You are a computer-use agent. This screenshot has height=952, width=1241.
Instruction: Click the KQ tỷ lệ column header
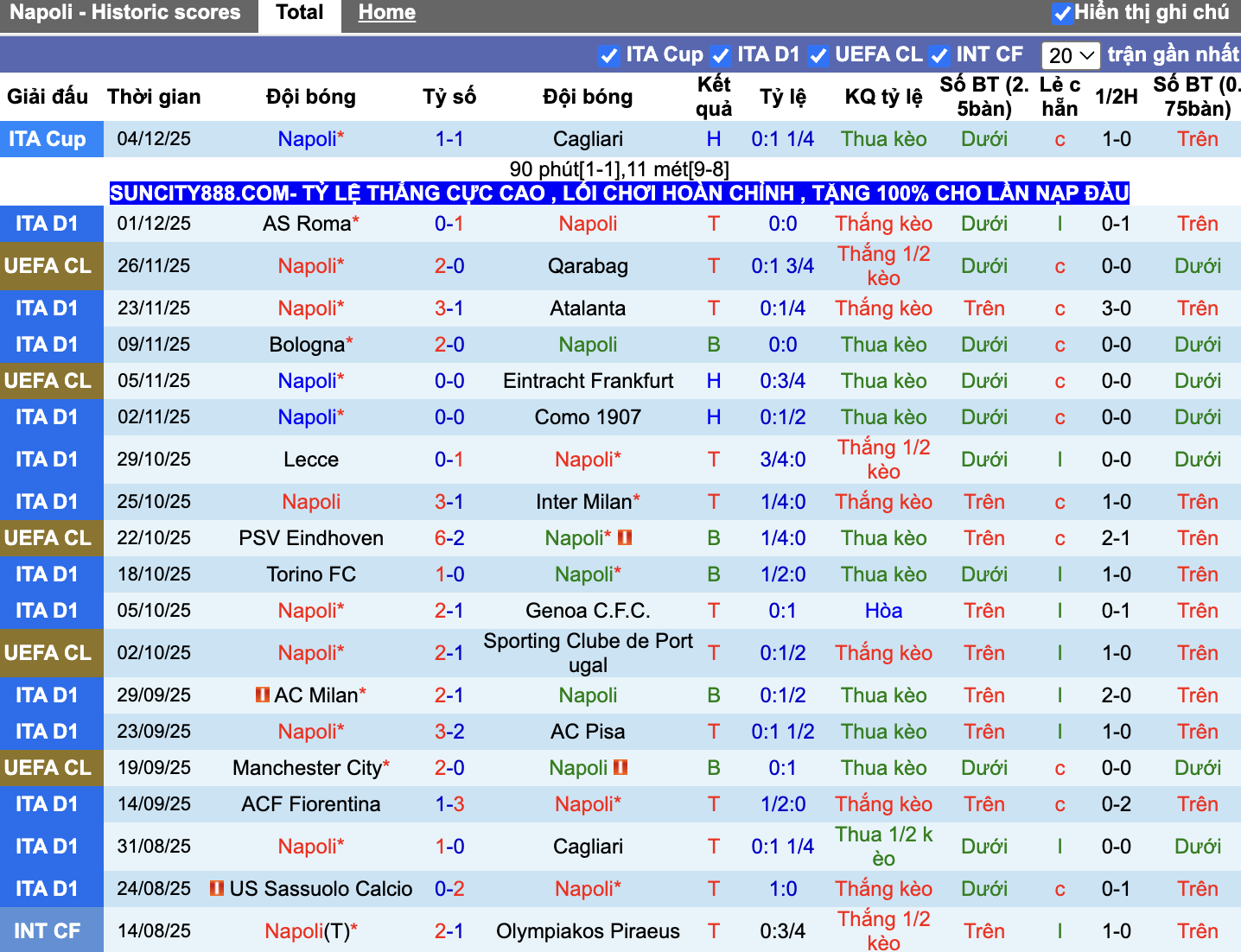click(x=883, y=97)
